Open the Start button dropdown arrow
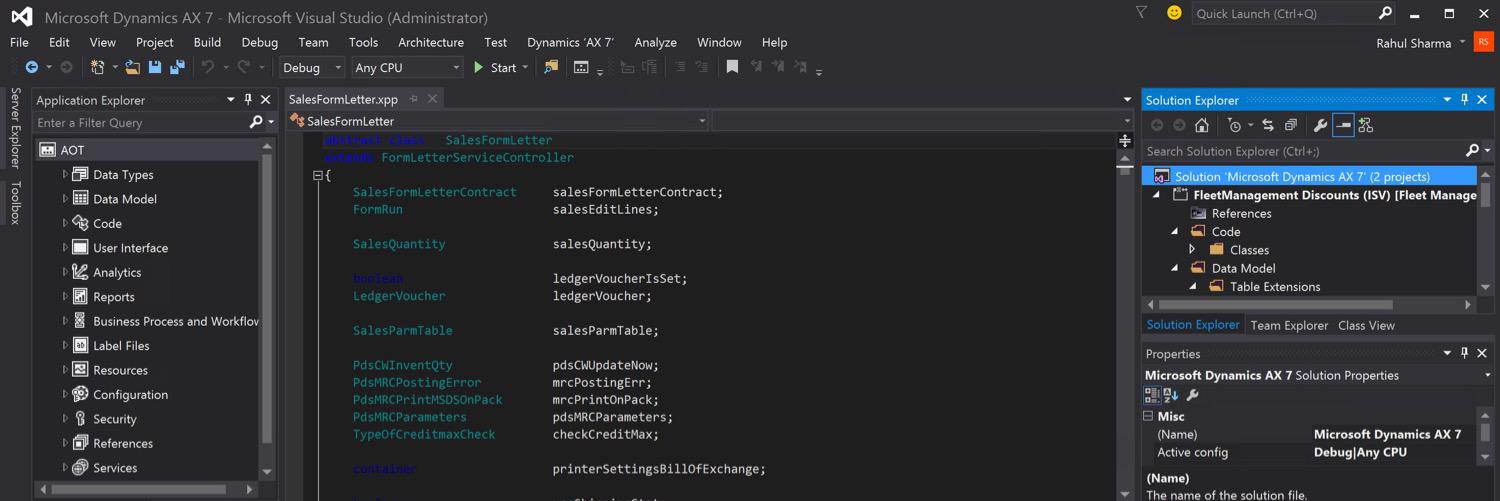 click(525, 67)
